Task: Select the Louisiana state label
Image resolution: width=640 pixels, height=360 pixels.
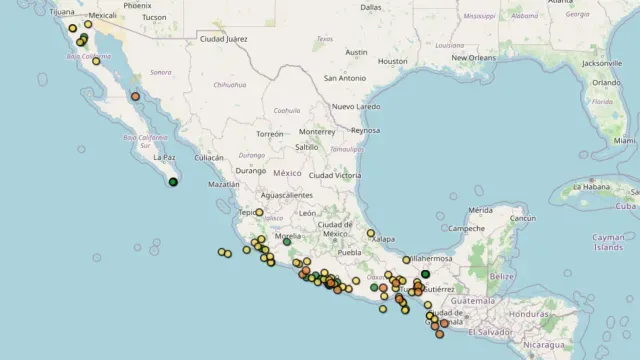Action: click(449, 45)
